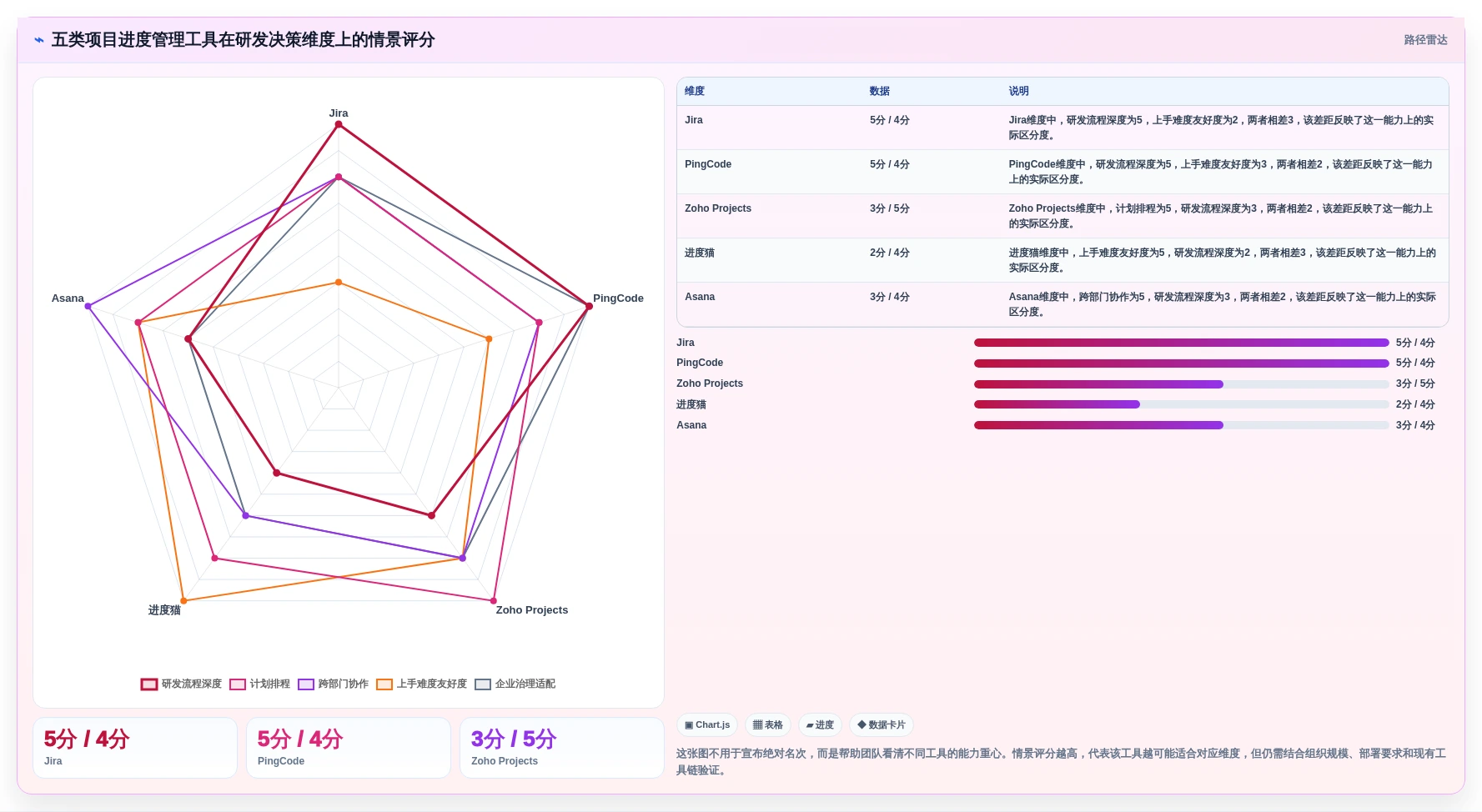
Task: Click the 维度 table column header
Action: coord(695,91)
